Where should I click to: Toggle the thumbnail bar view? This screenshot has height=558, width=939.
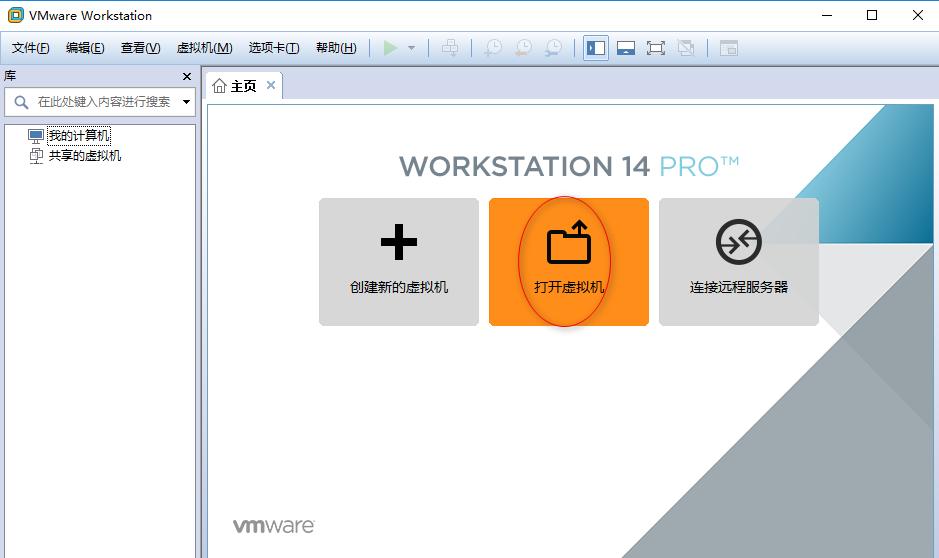626,48
